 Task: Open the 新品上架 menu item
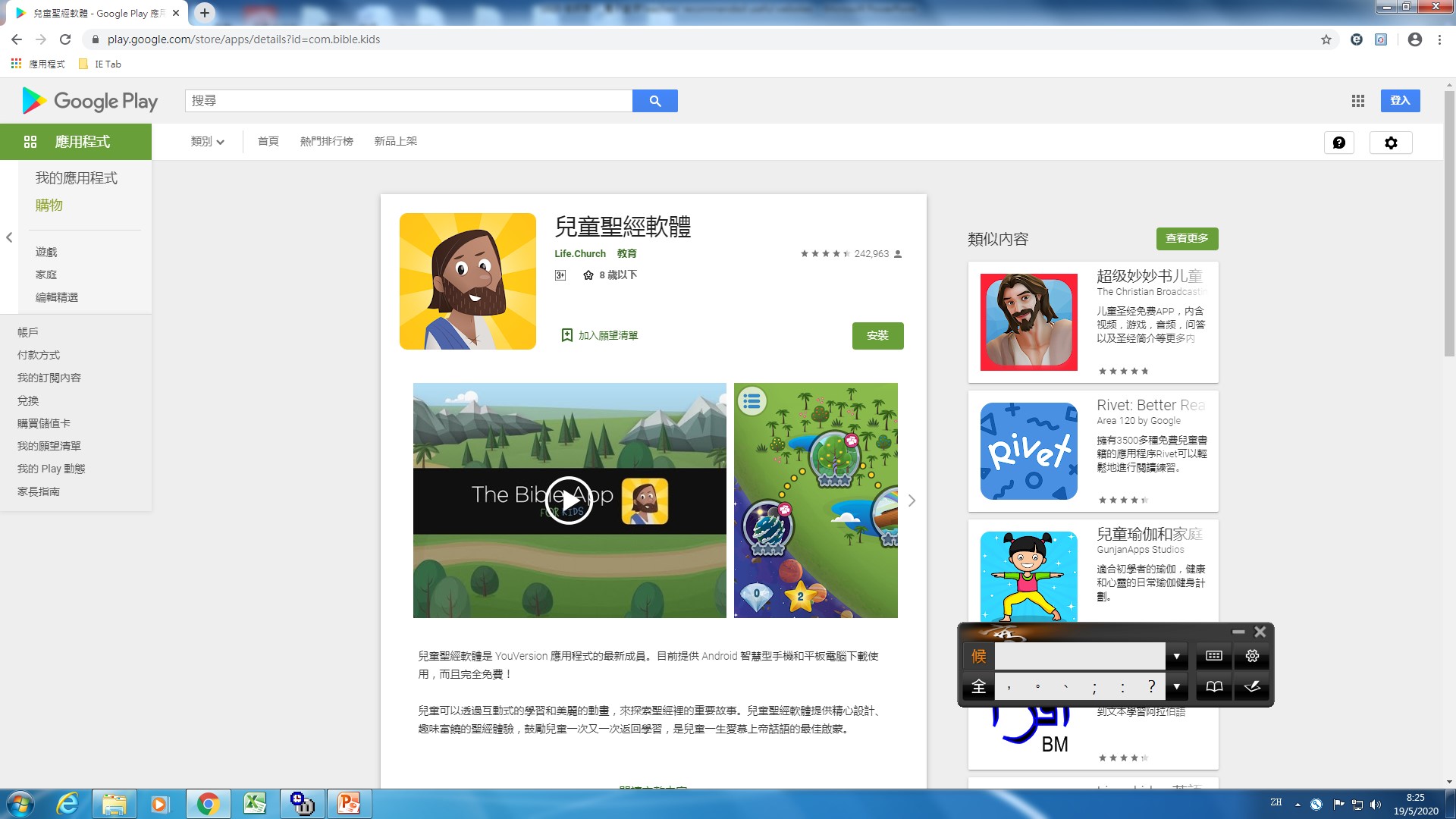[x=395, y=141]
